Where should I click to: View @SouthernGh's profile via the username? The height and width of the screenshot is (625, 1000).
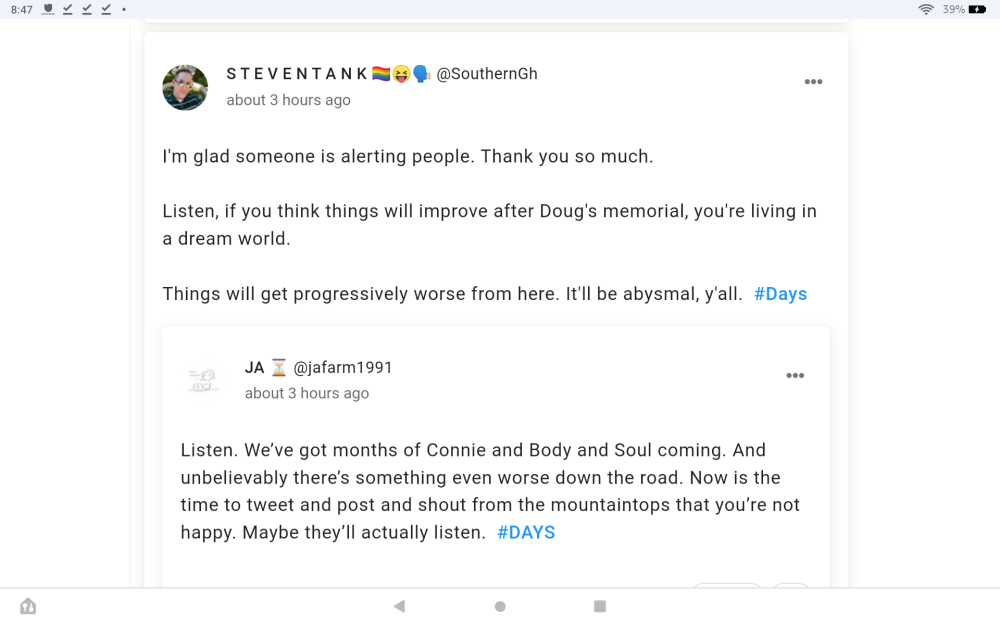point(487,73)
